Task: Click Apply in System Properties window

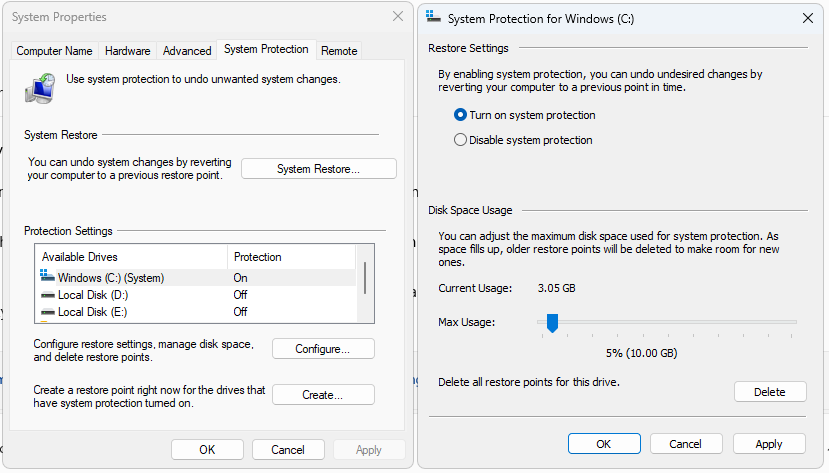Action: pyautogui.click(x=369, y=450)
